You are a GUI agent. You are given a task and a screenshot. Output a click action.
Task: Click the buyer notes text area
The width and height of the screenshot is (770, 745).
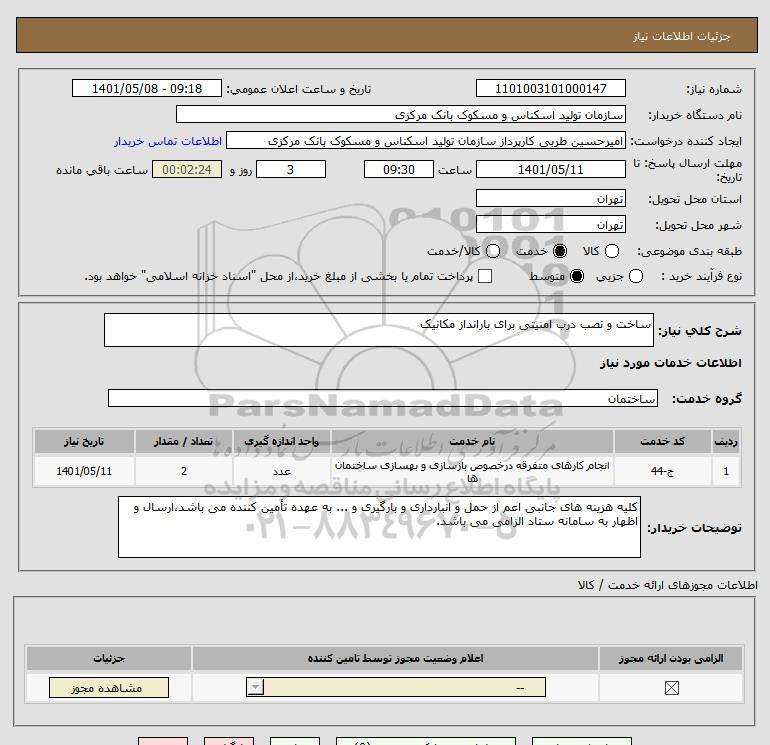[x=379, y=527]
